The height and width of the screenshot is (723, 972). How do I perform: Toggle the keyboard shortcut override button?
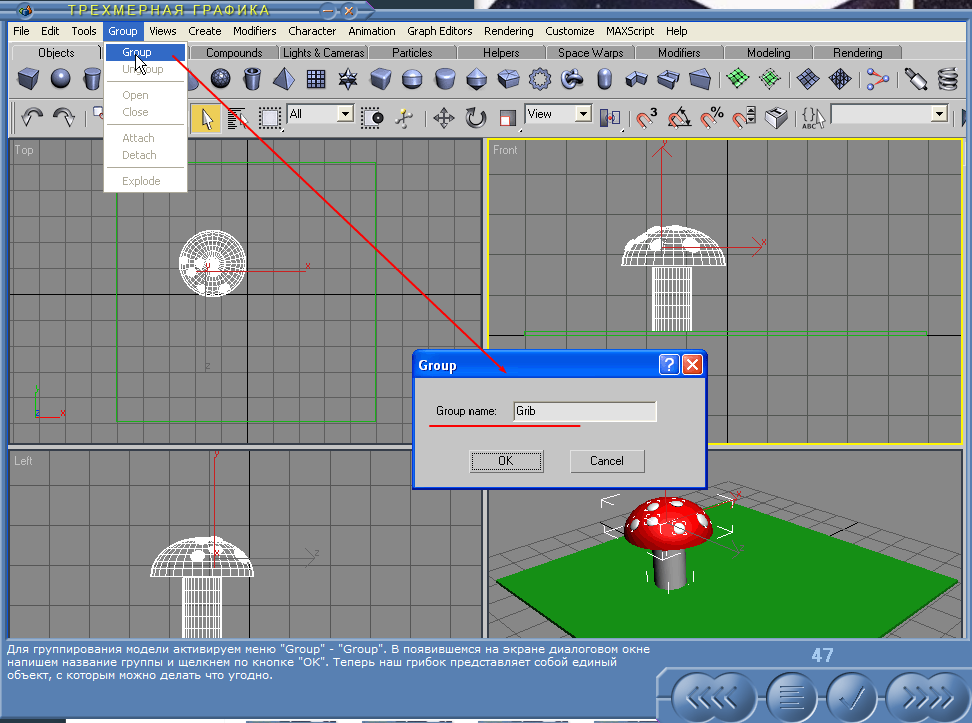pos(776,117)
